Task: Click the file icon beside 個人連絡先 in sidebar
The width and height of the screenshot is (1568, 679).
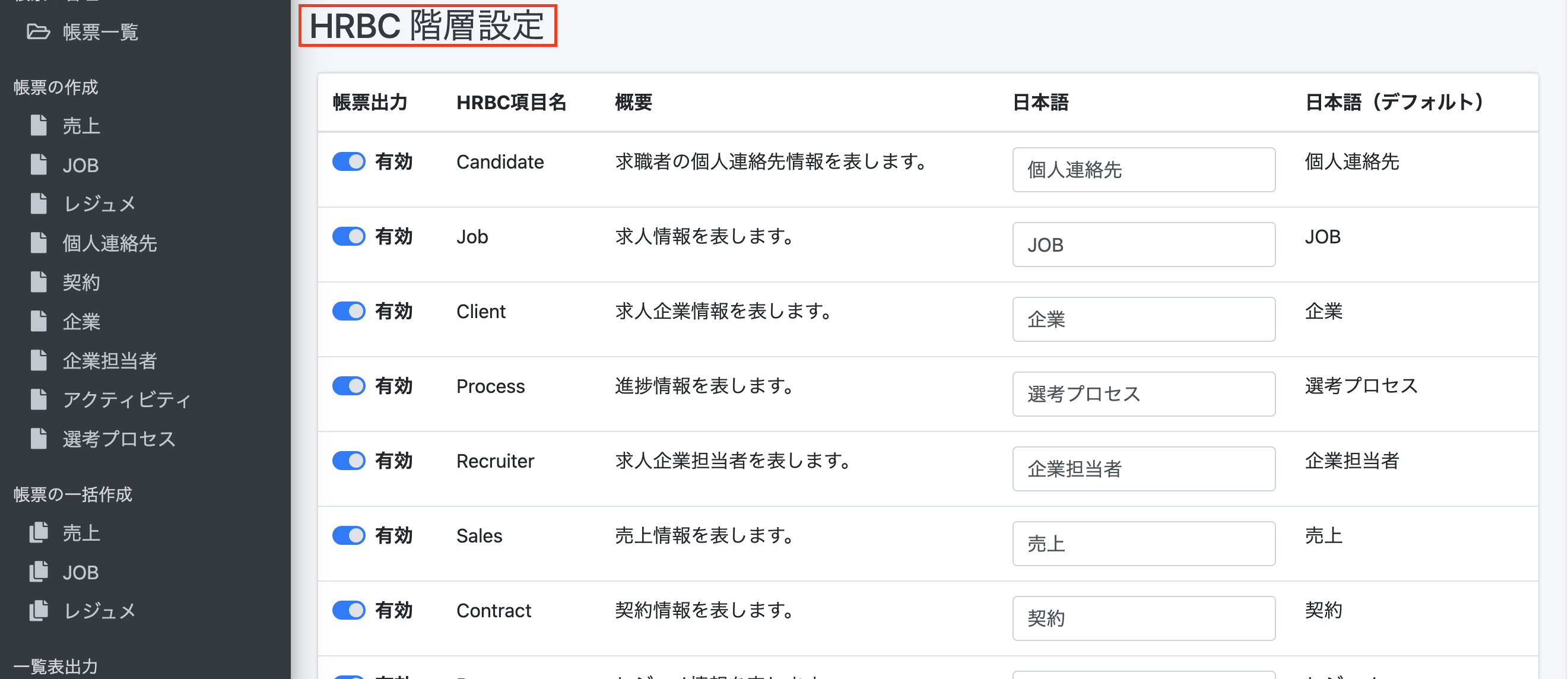Action: pyautogui.click(x=39, y=242)
